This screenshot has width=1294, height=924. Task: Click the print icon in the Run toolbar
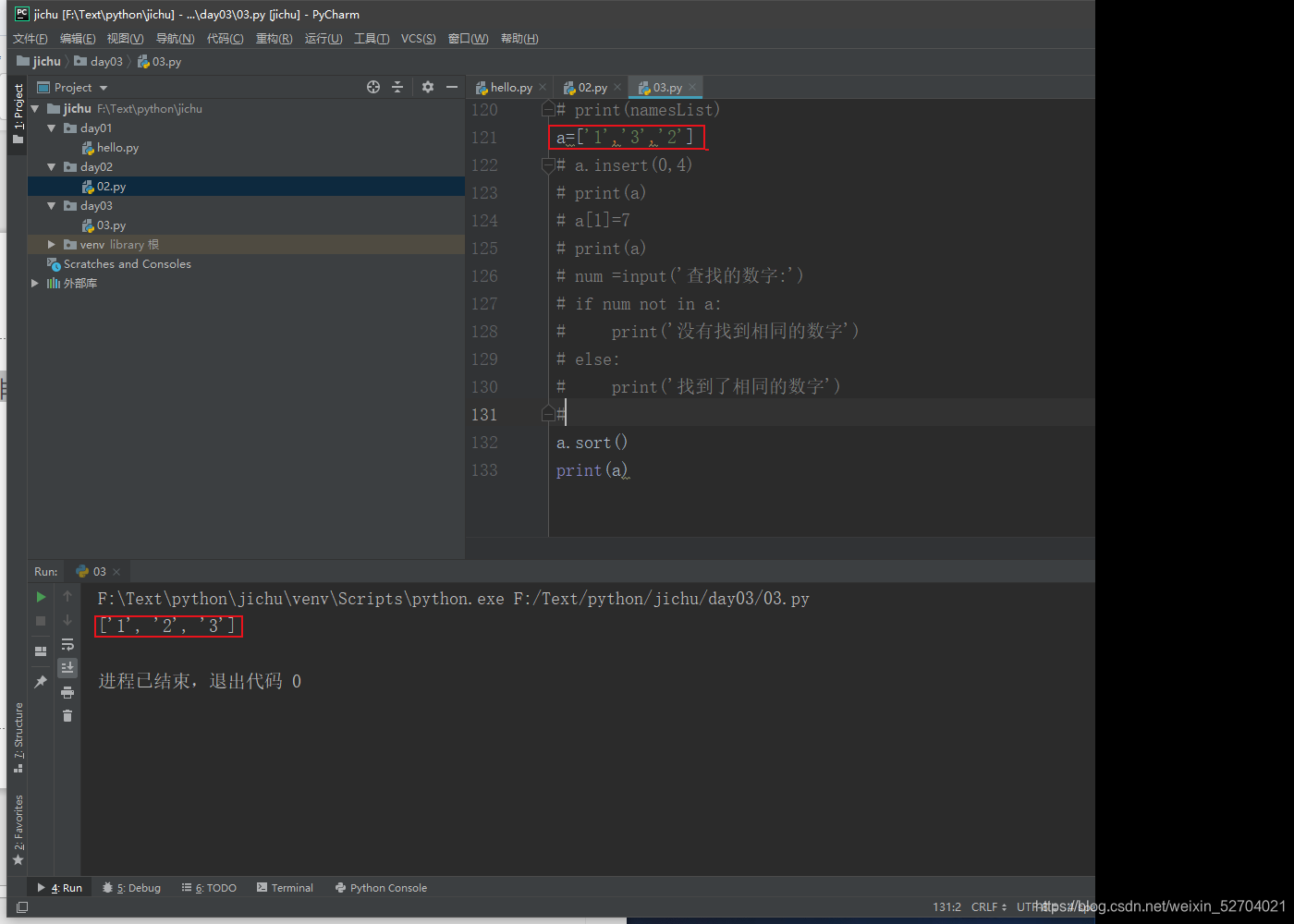(x=67, y=692)
